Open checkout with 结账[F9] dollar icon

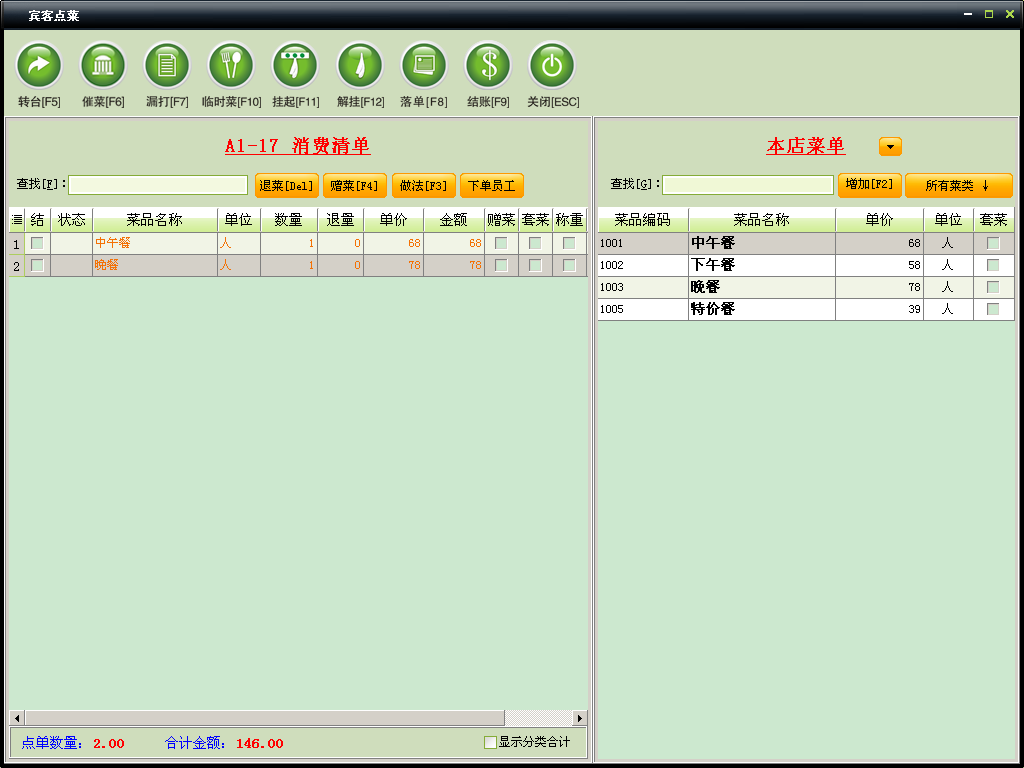coord(488,65)
